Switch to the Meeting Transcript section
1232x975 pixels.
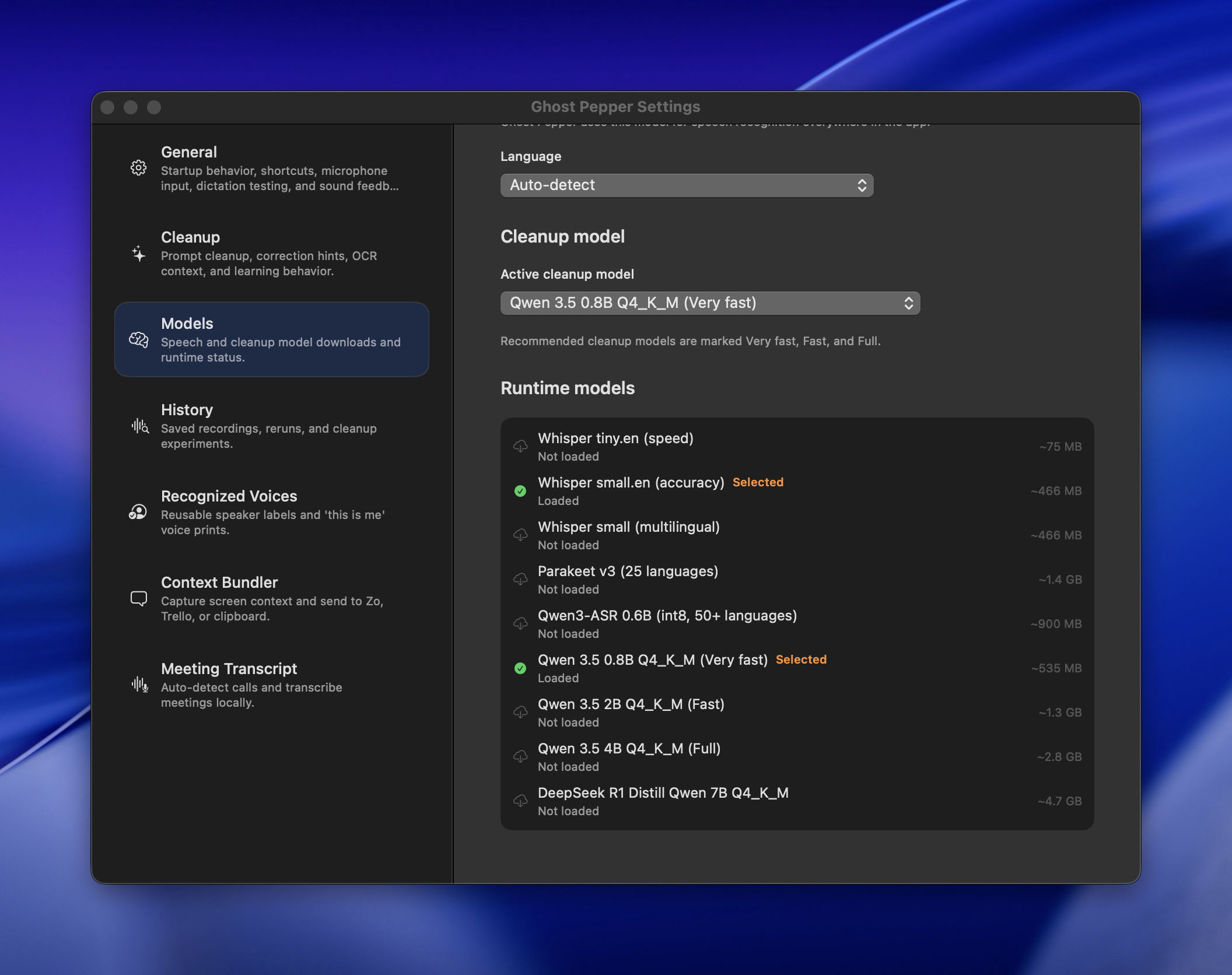point(272,685)
